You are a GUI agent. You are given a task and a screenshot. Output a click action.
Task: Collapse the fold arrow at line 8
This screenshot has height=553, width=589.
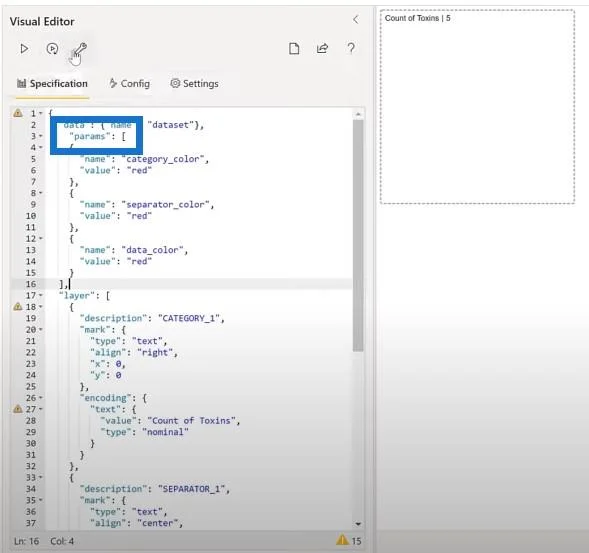coord(41,193)
